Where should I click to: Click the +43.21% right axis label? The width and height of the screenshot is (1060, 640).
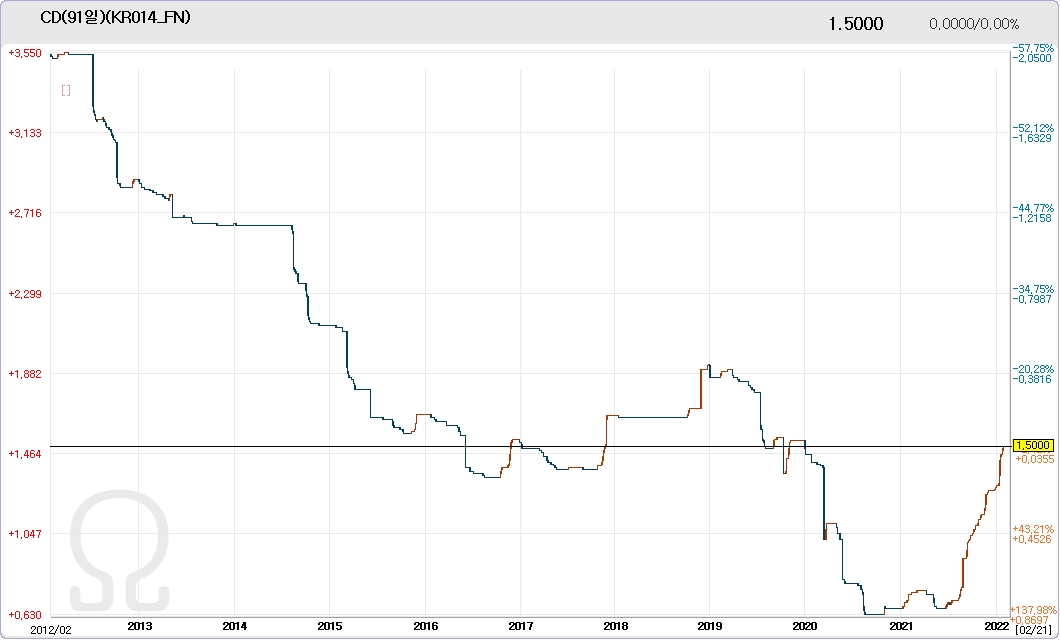(x=1034, y=529)
